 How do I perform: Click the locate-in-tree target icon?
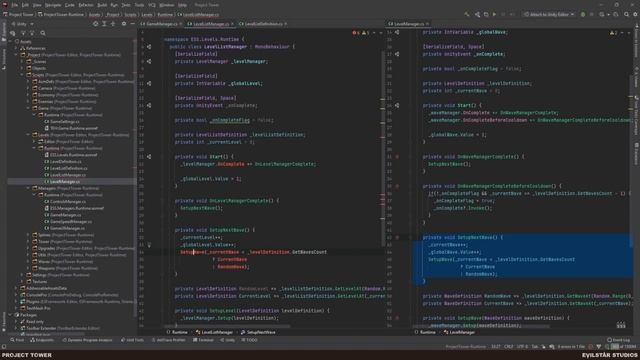[x=96, y=24]
